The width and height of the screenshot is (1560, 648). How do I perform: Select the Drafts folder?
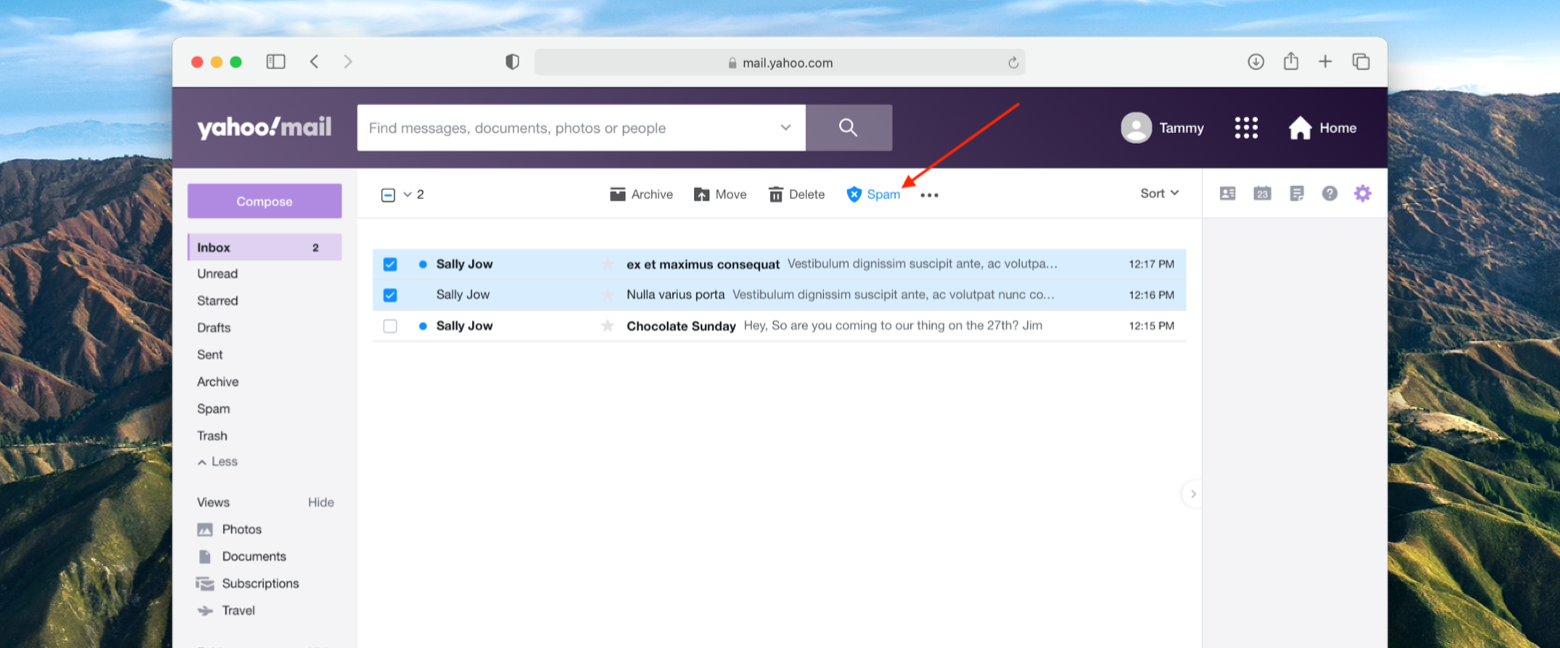point(214,328)
